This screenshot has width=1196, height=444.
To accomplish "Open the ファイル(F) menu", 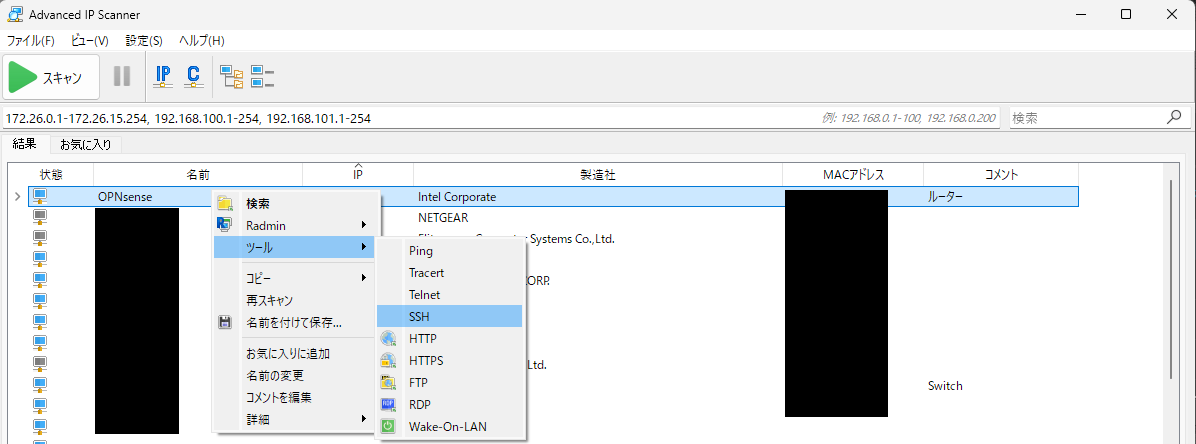I will [31, 40].
